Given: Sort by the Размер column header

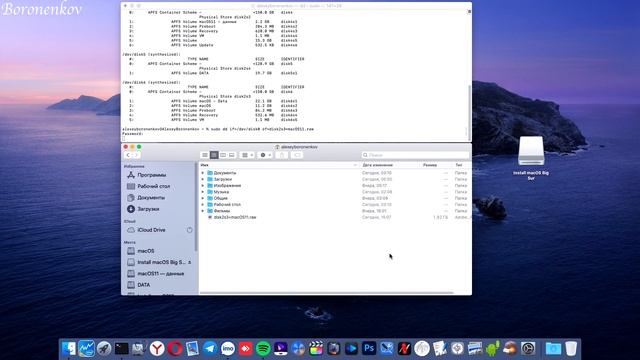Looking at the screenshot, I should click(430, 165).
